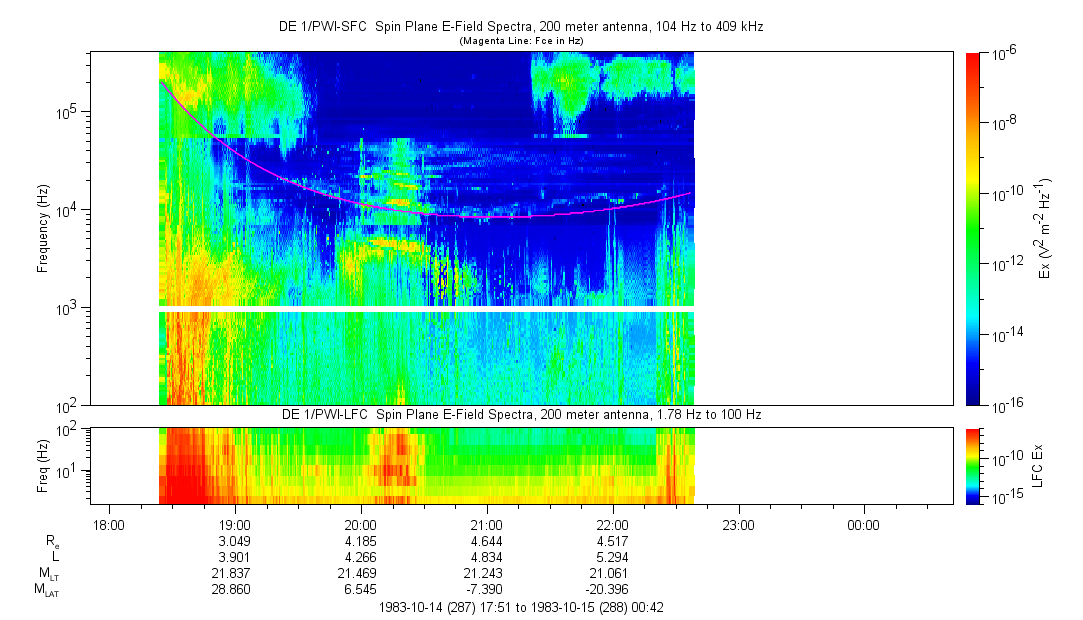Click the date range text at the bottom

click(x=520, y=607)
